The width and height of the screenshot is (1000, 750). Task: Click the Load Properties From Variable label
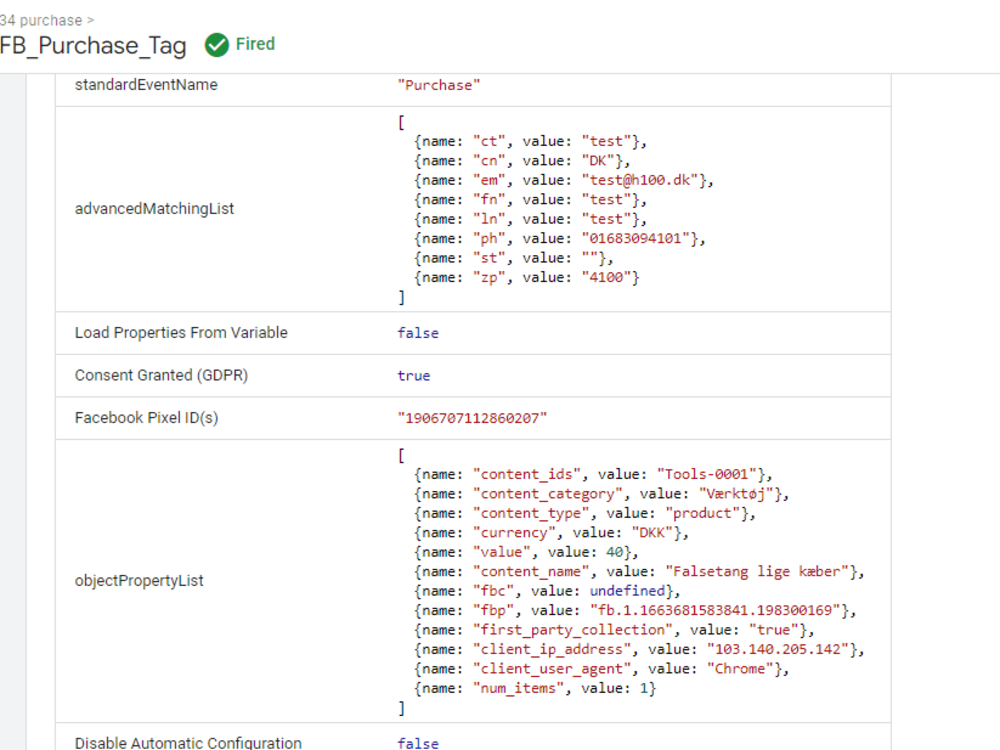pos(181,333)
